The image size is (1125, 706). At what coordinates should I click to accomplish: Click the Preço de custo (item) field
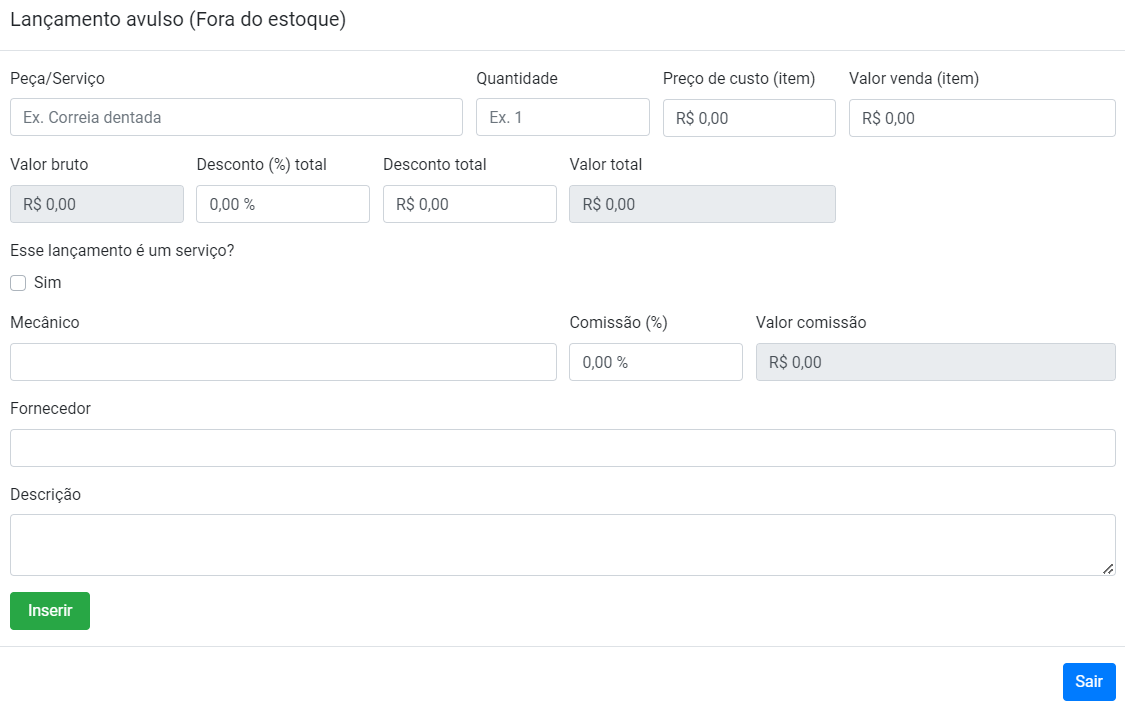(x=749, y=118)
